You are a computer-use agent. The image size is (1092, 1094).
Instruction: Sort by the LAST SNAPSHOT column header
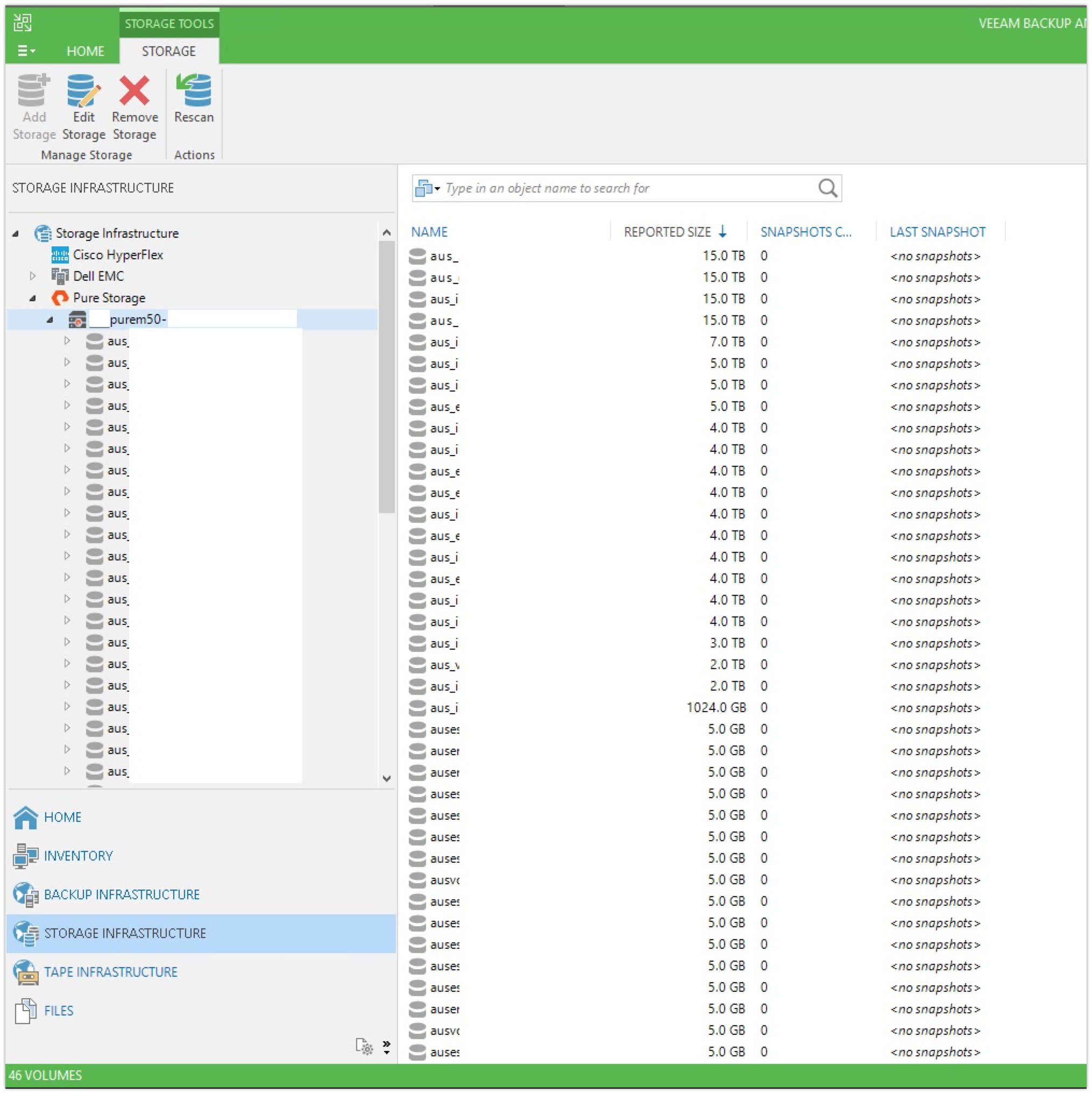938,232
